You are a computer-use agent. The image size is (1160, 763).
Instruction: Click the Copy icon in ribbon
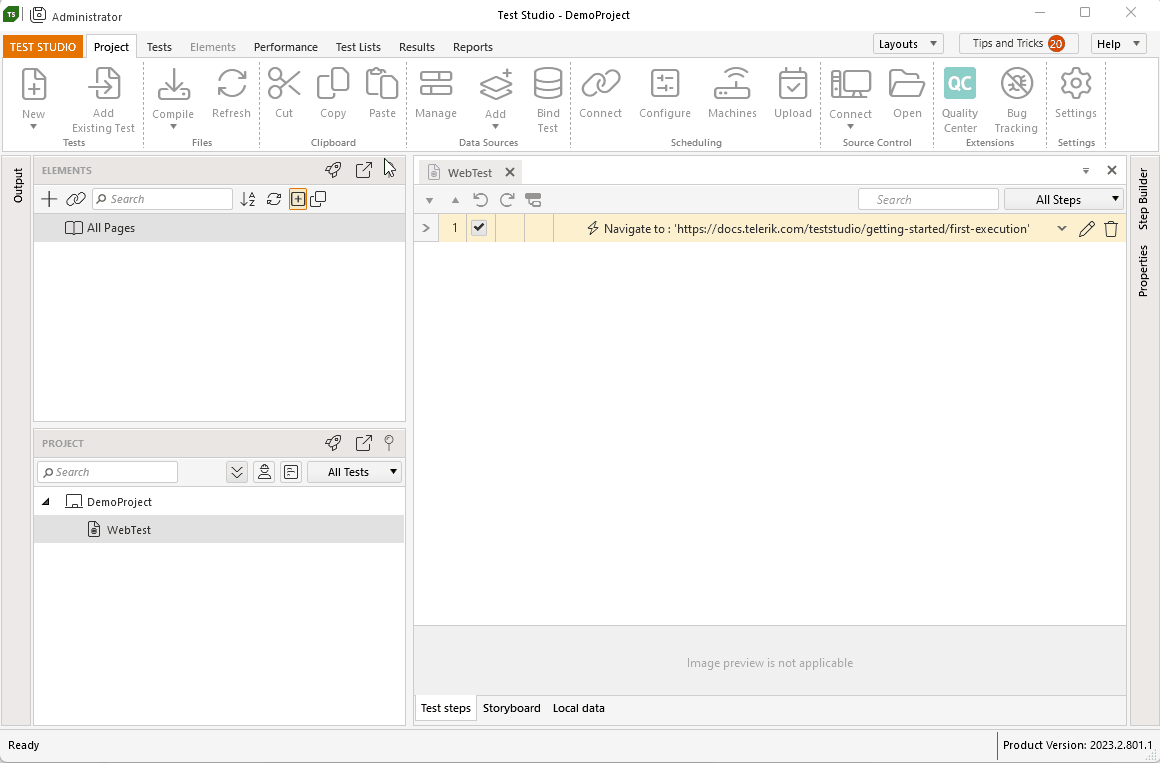(x=333, y=84)
